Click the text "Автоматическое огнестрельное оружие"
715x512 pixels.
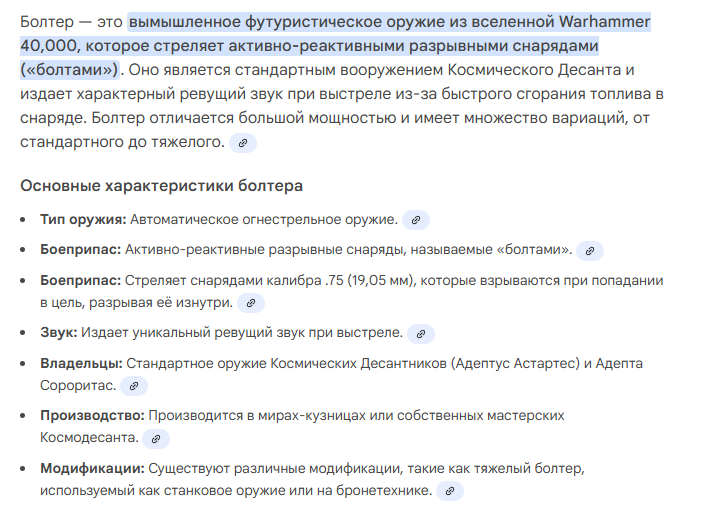[x=264, y=219]
